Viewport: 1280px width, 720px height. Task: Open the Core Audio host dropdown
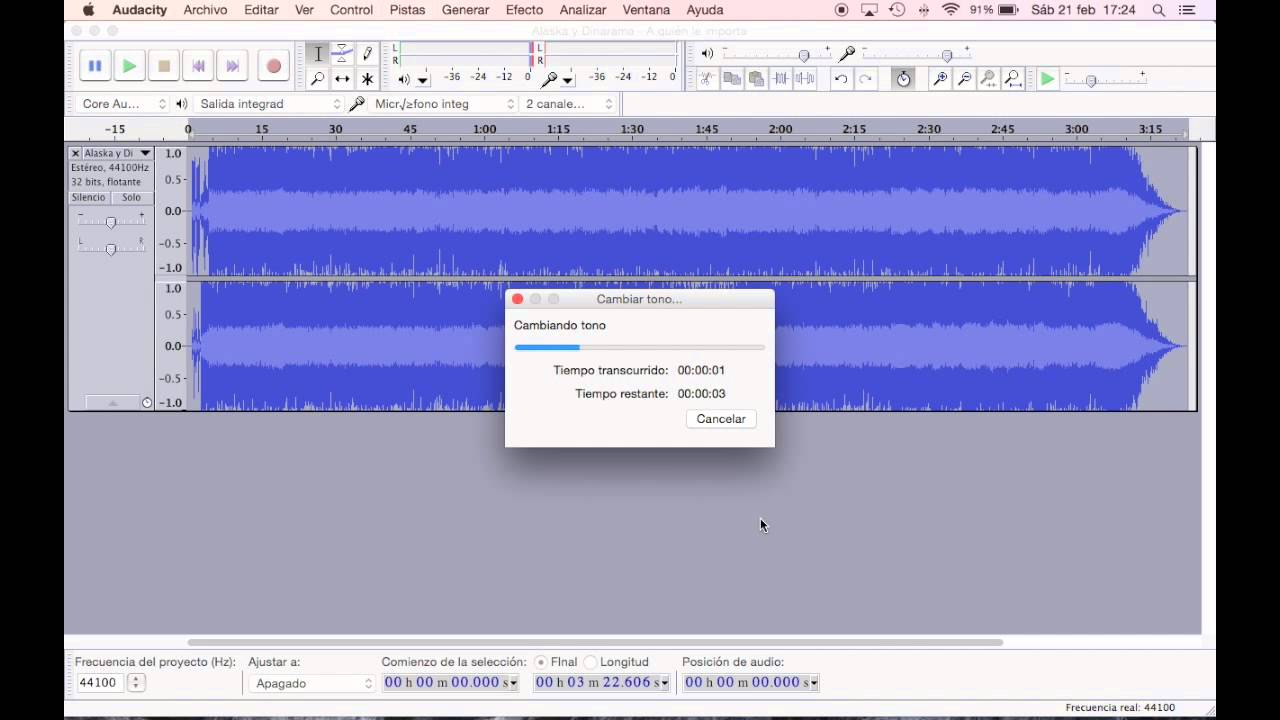pyautogui.click(x=122, y=104)
